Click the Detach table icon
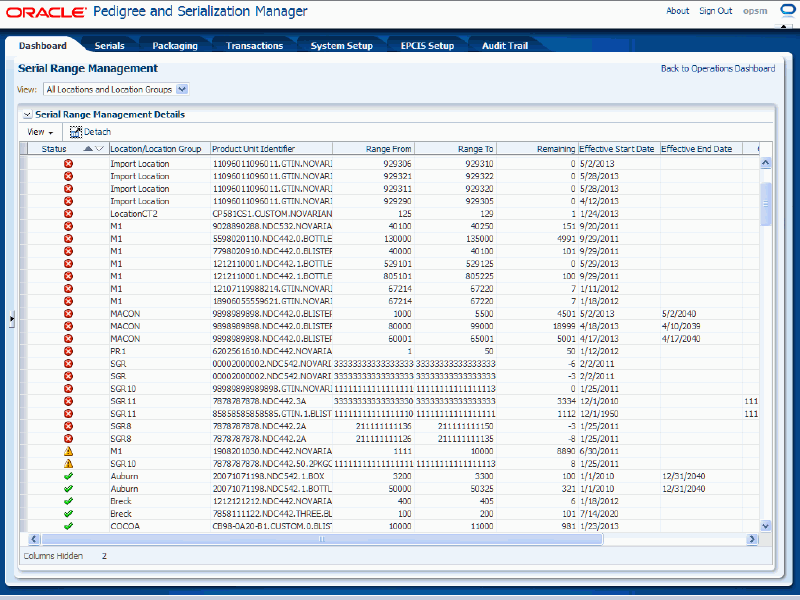Screen dimensions: 800x600 (x=76, y=132)
